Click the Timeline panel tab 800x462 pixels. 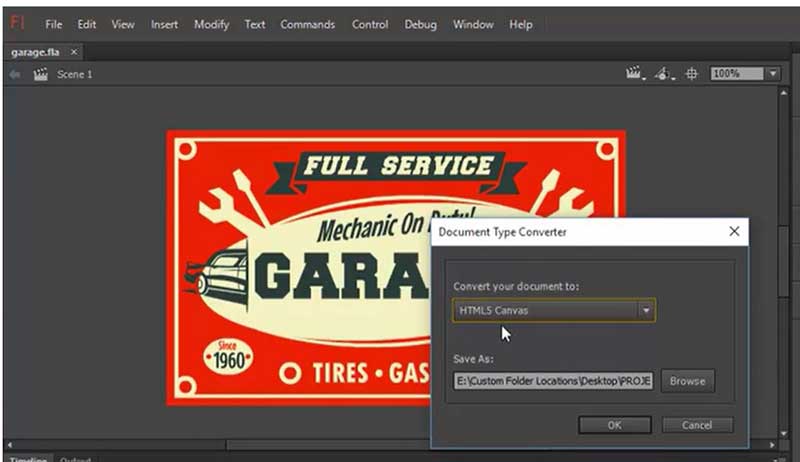tap(28, 458)
